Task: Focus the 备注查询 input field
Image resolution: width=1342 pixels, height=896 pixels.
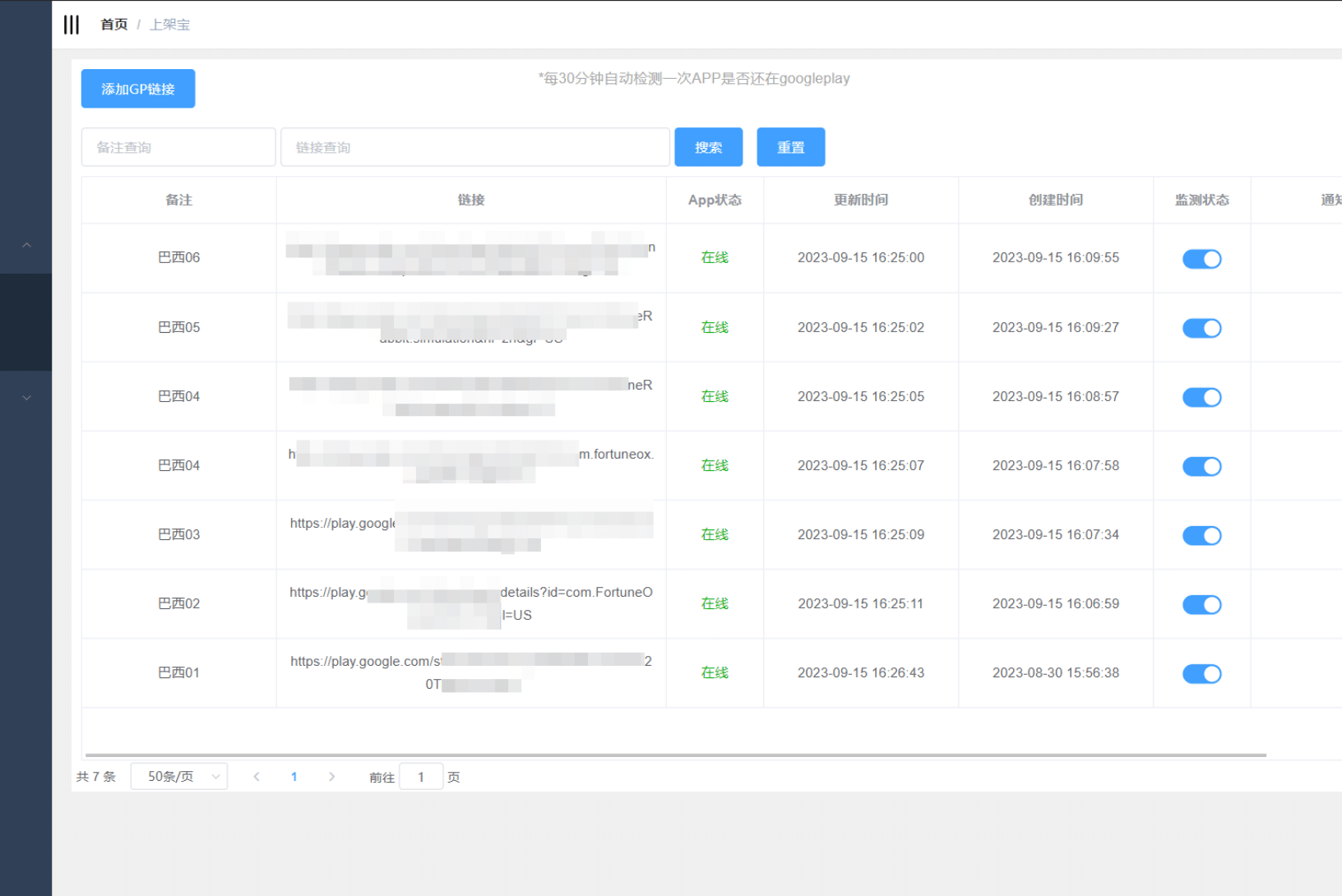Action: click(x=178, y=147)
